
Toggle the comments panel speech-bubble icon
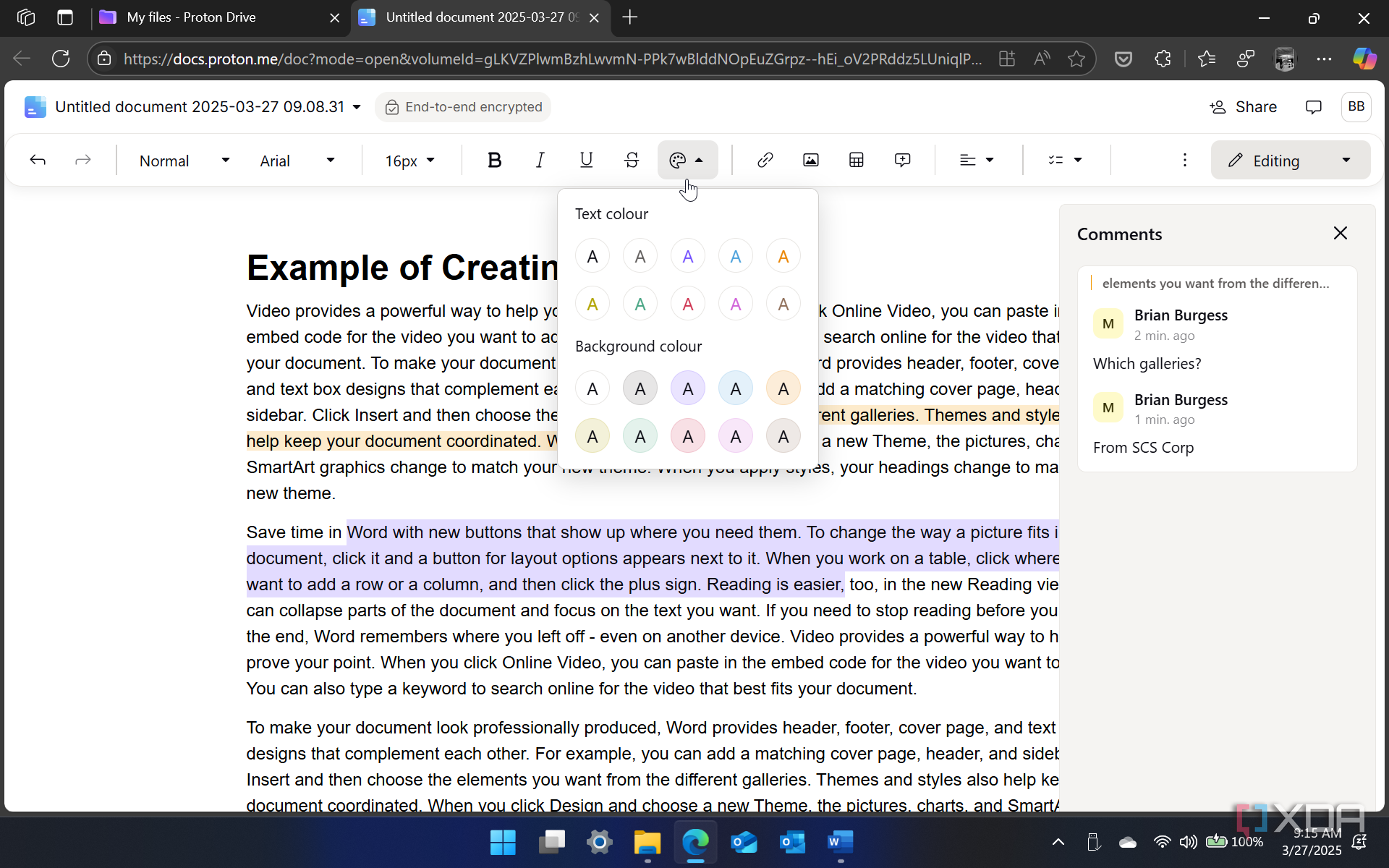click(x=1313, y=107)
